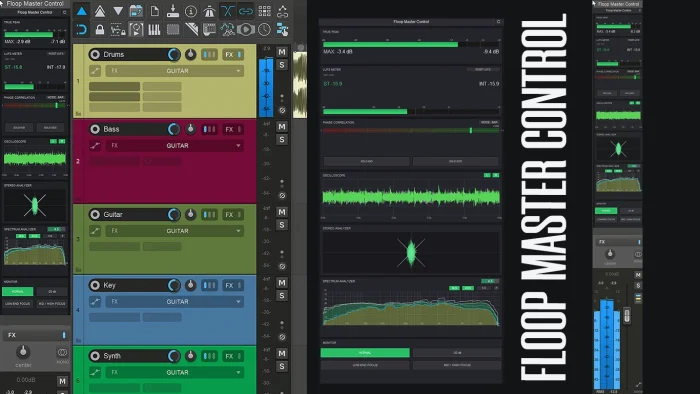Click the padlock toolbar icon
The image size is (700, 394).
point(100,30)
